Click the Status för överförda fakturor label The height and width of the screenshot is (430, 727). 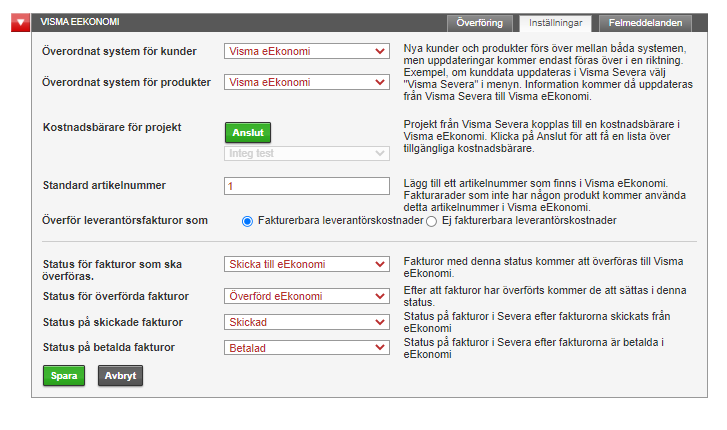pos(116,296)
